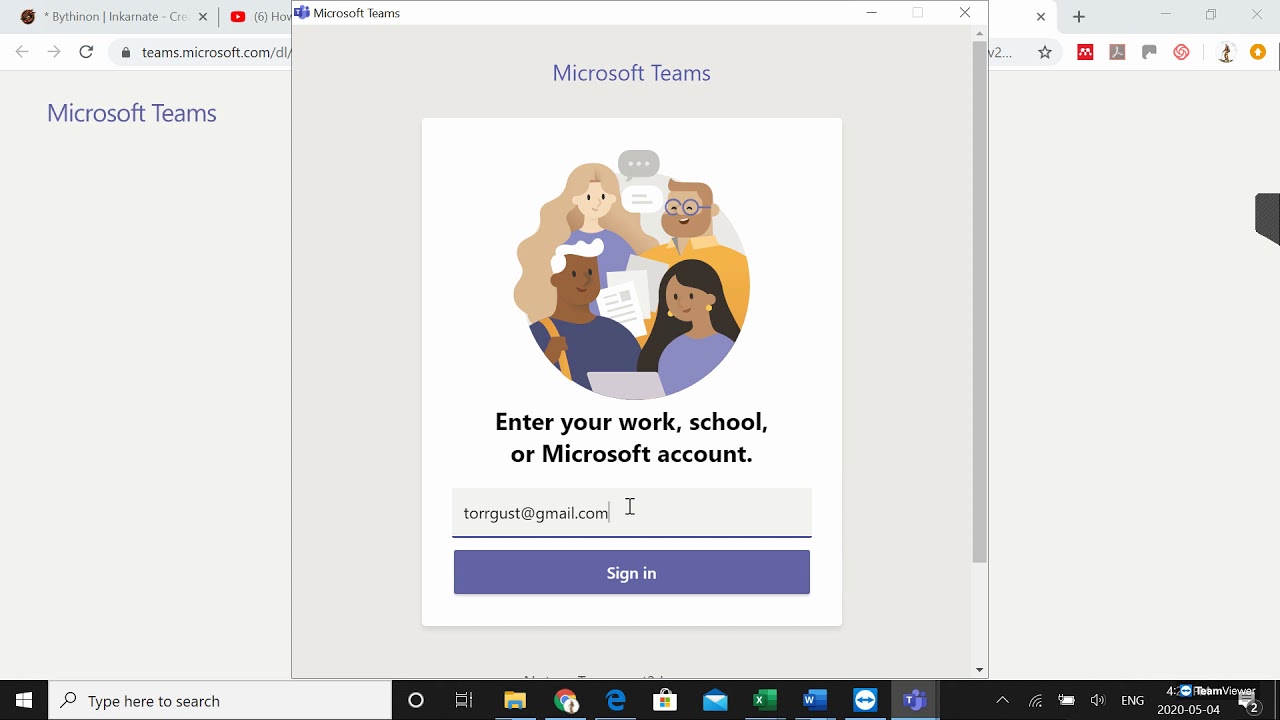1280x720 pixels.
Task: Click the Sign in button
Action: pyautogui.click(x=631, y=573)
